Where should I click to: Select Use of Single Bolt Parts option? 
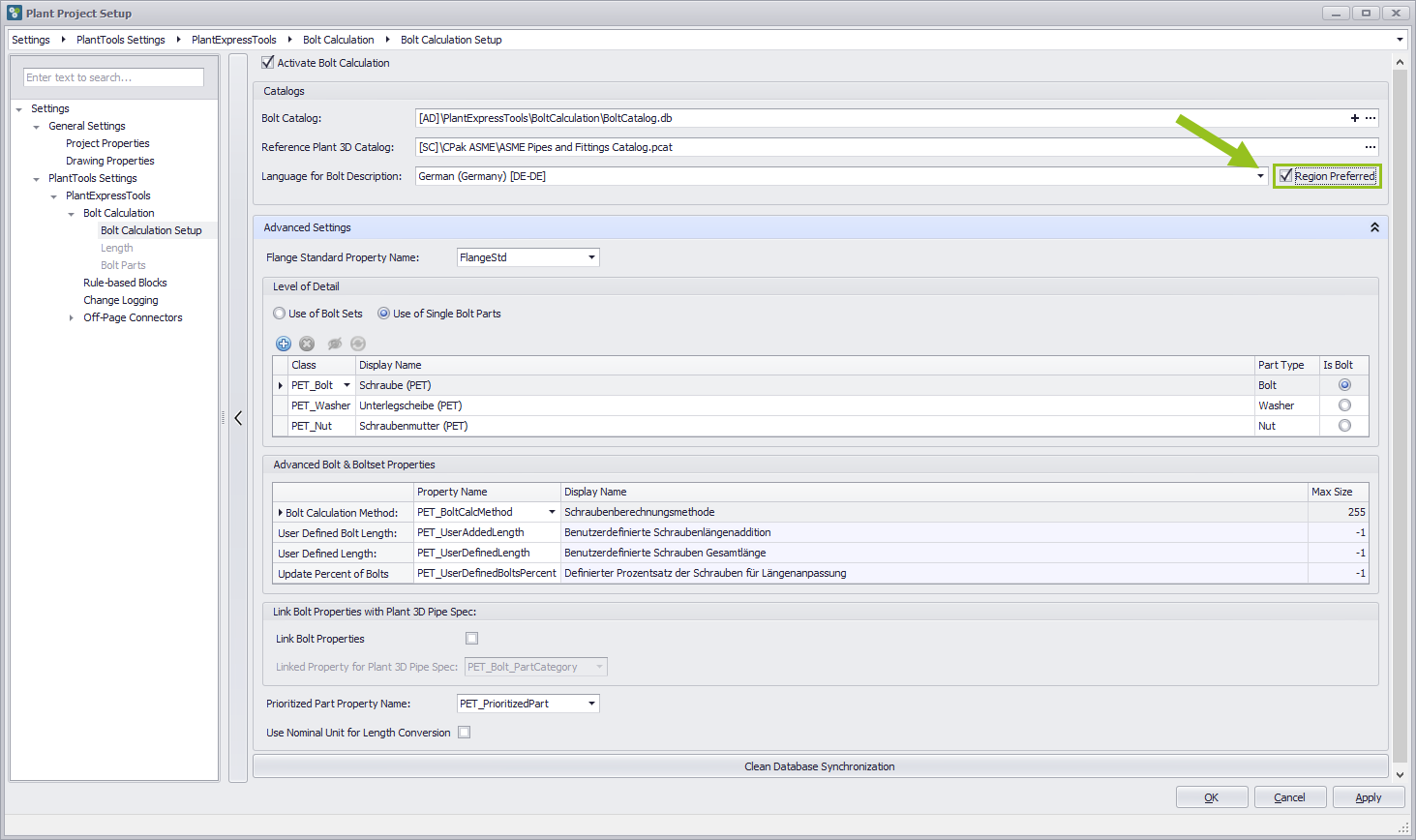tap(383, 314)
